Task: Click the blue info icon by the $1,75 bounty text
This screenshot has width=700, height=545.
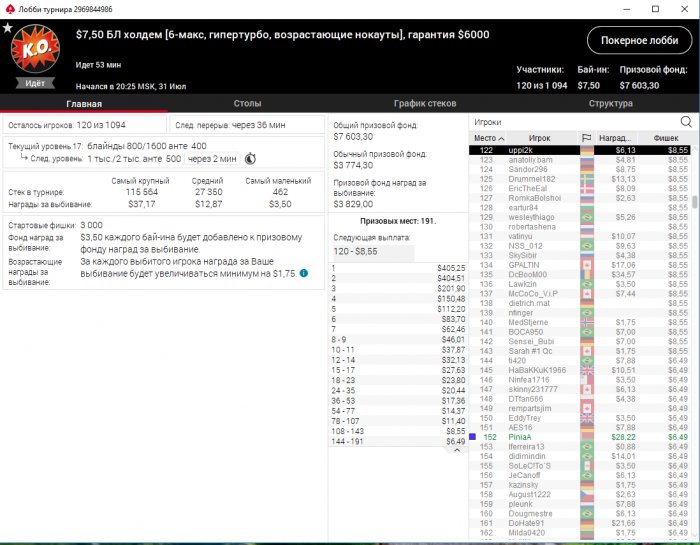Action: [304, 273]
